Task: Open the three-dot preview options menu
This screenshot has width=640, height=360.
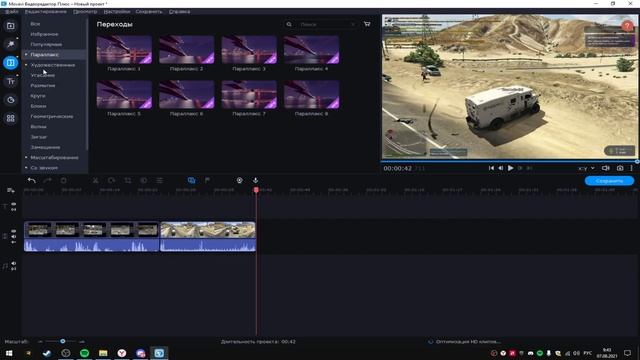Action: 631,168
